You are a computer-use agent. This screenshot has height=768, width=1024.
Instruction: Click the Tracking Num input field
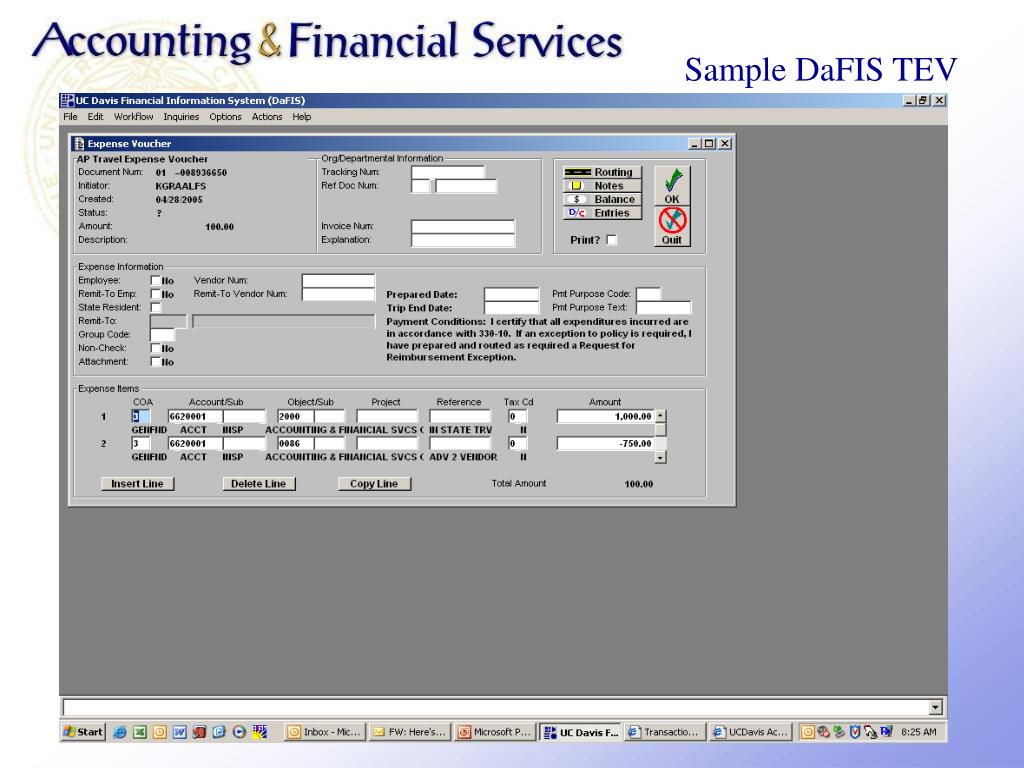(448, 172)
